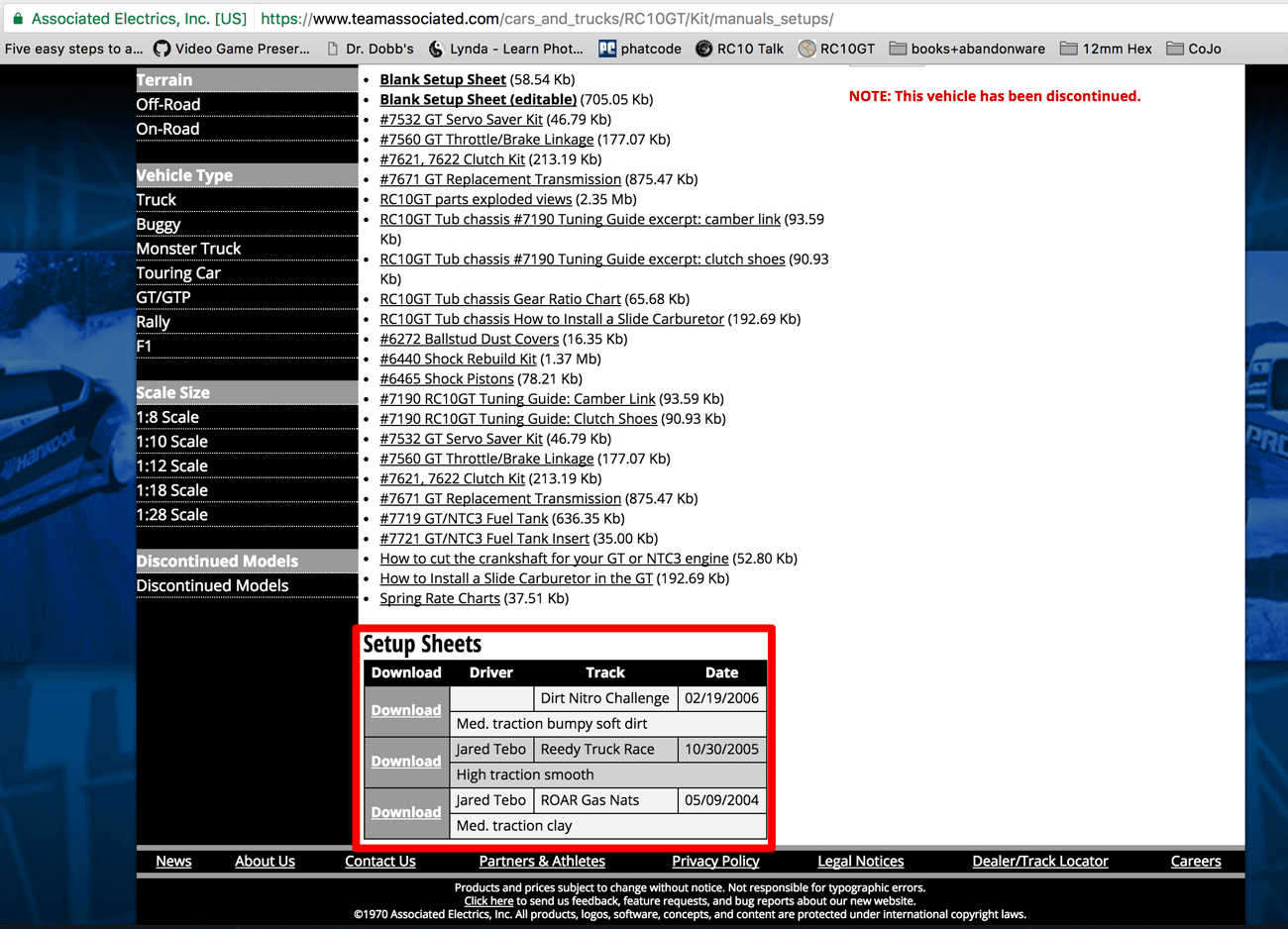Viewport: 1288px width, 929px height.
Task: Click the feedback Click here link
Action: pyautogui.click(x=488, y=901)
